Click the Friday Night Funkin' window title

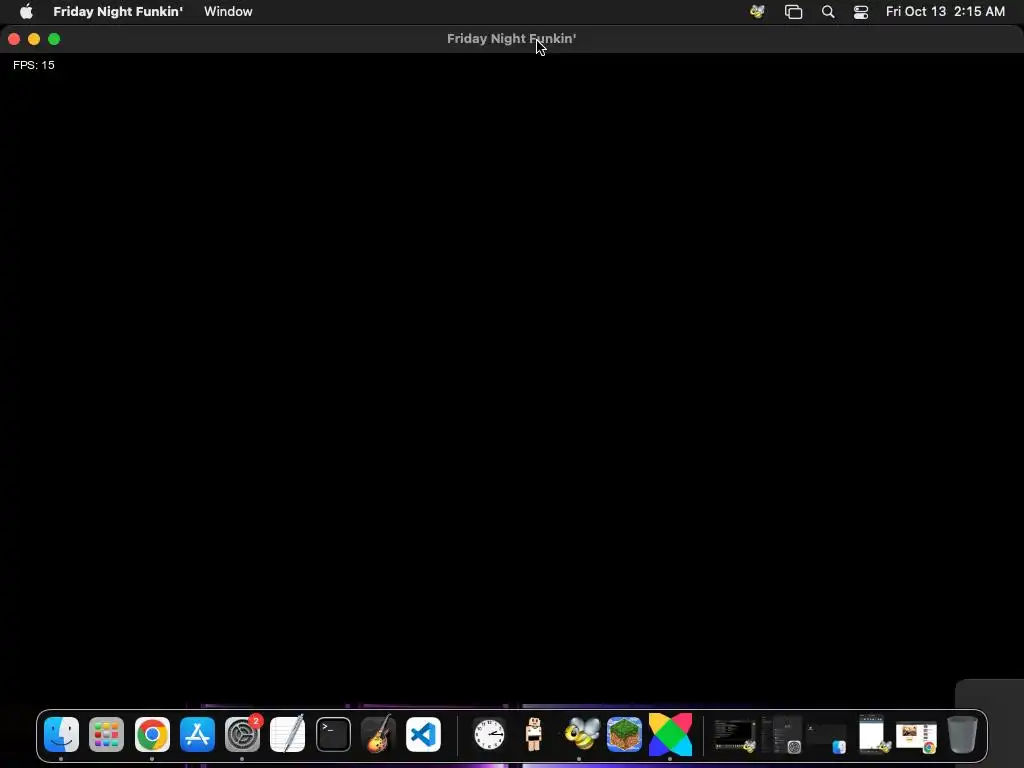click(511, 39)
